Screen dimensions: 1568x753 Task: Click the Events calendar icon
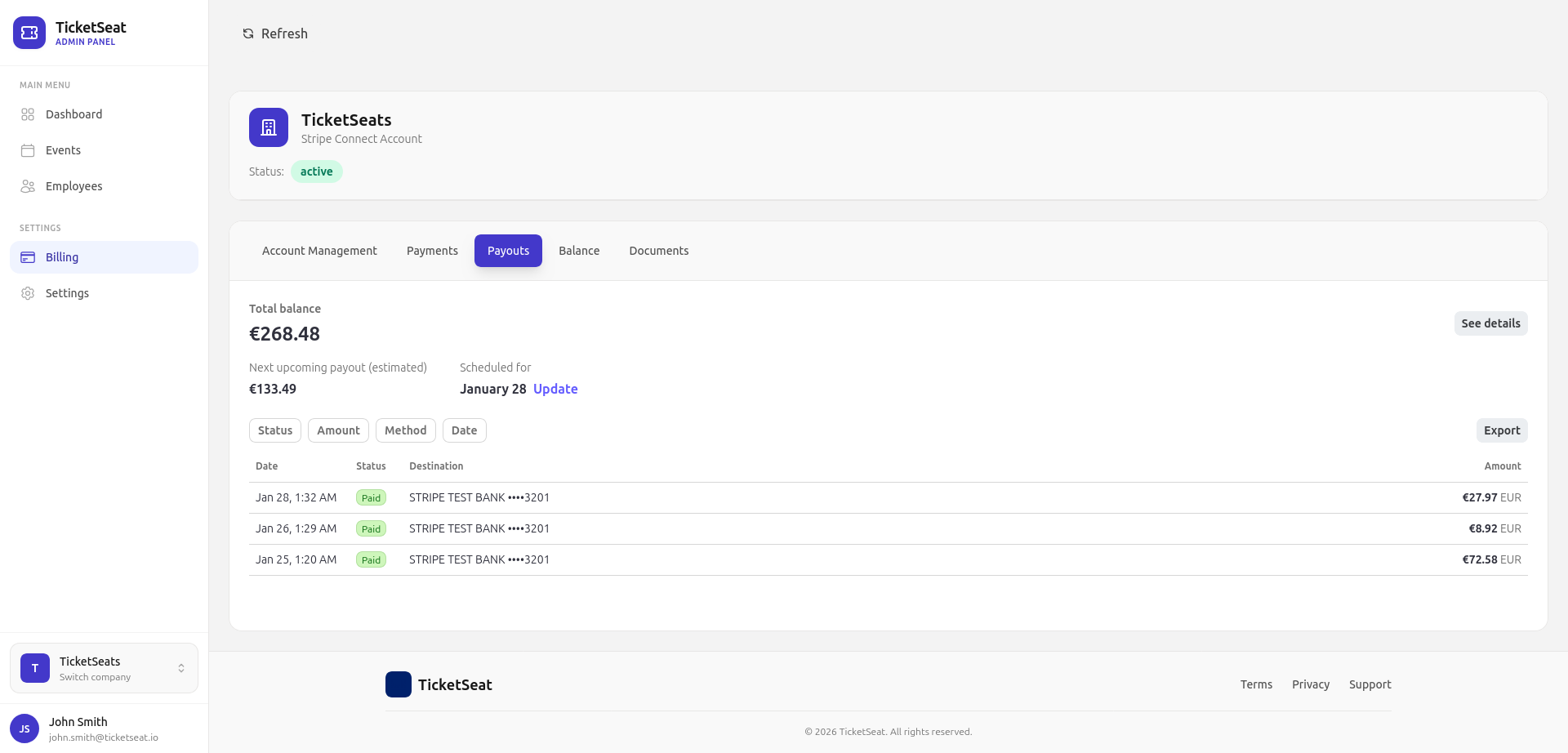click(x=28, y=150)
